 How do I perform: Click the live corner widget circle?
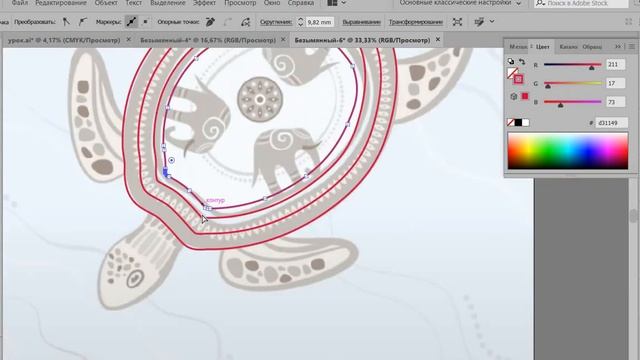point(171,160)
